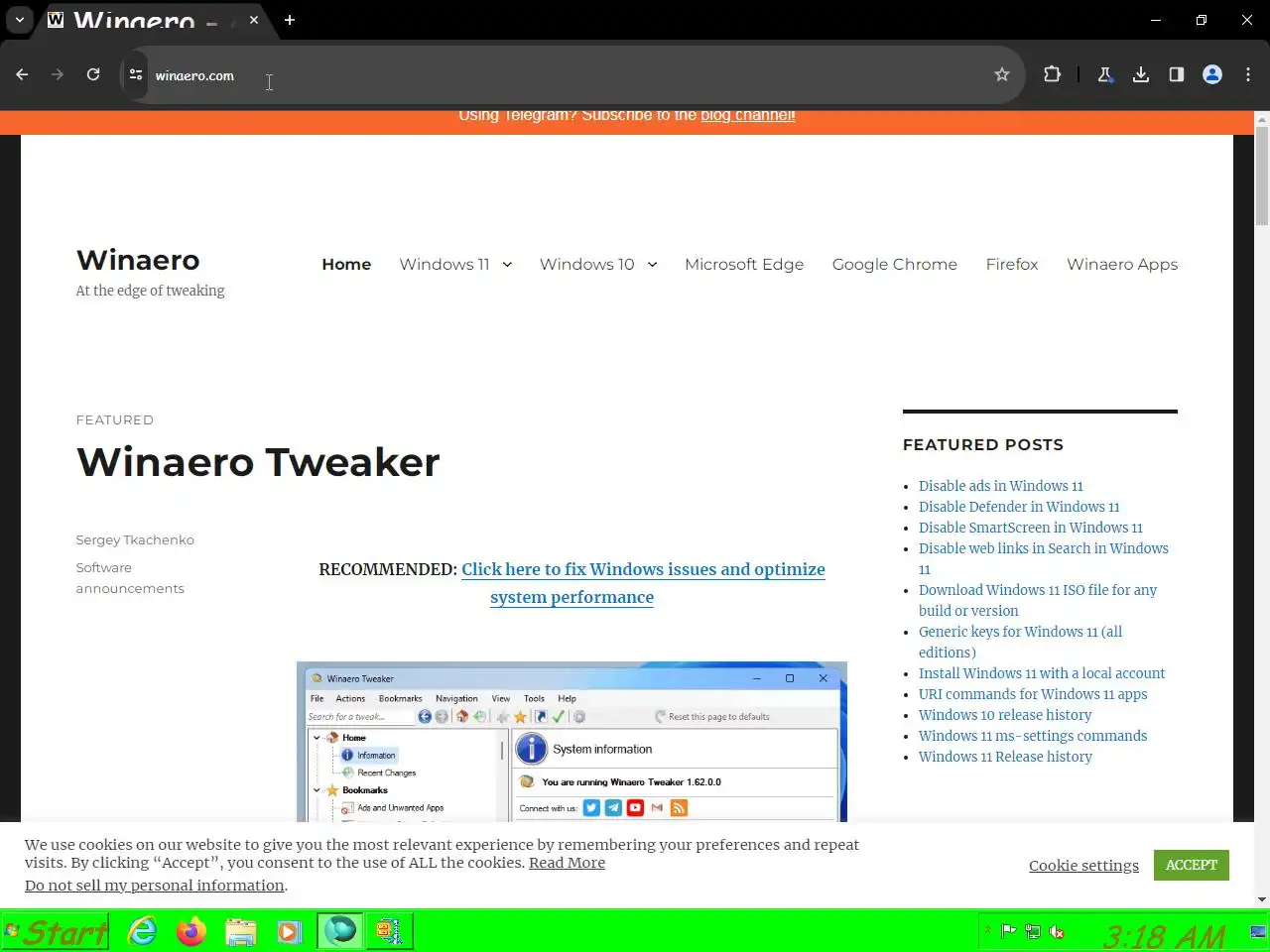Click the fix Windows issues recommended link

pyautogui.click(x=643, y=583)
